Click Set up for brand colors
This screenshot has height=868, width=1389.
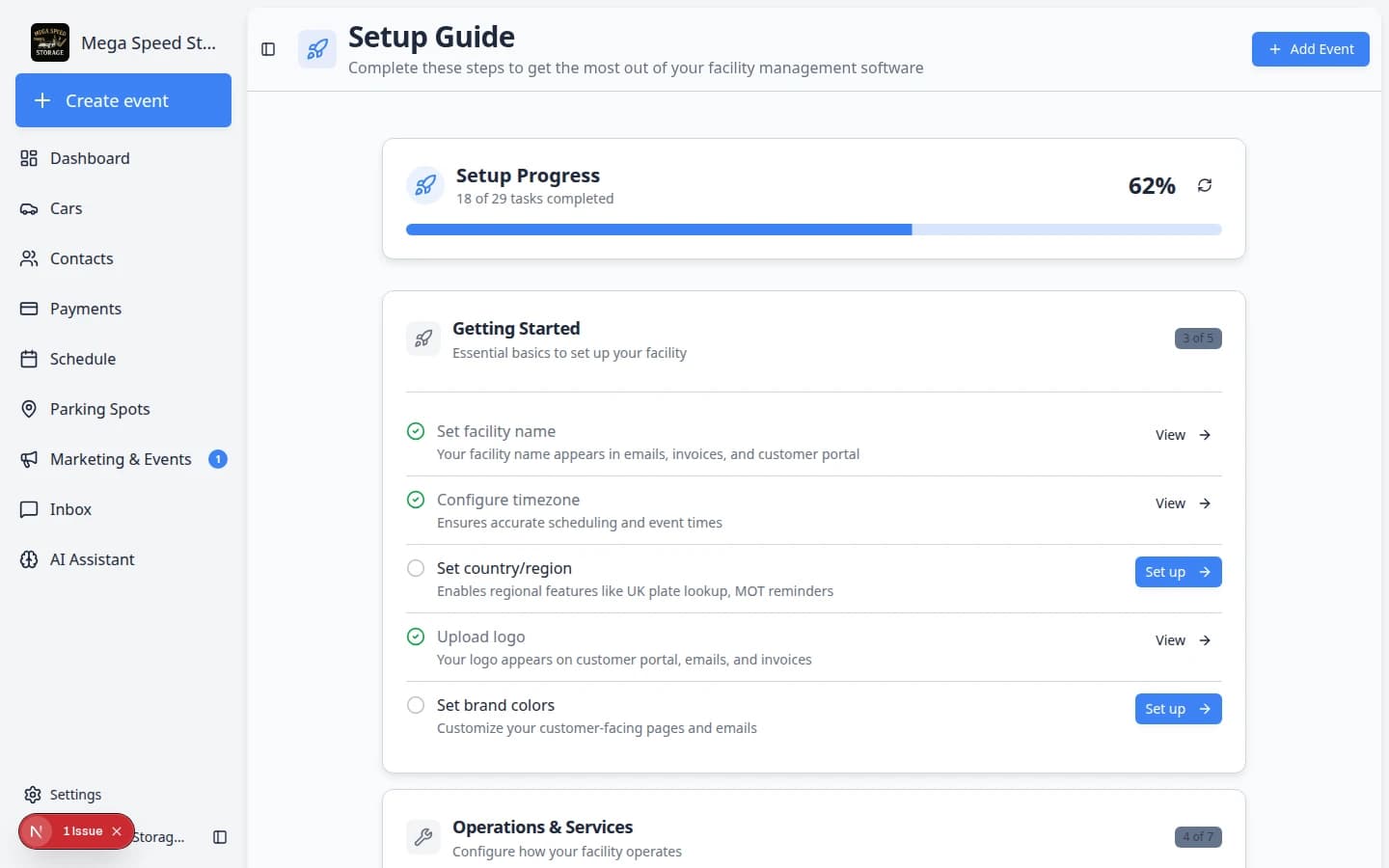[x=1178, y=709]
